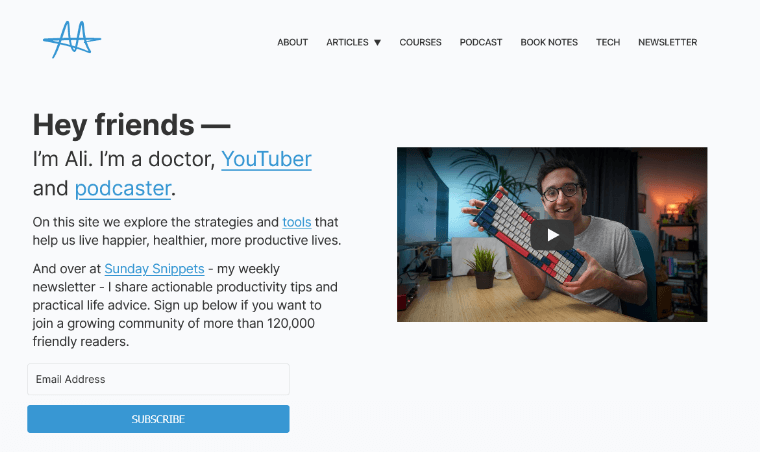Click the blue AA signature logo
Viewport: 760px width, 452px height.
(x=72, y=39)
